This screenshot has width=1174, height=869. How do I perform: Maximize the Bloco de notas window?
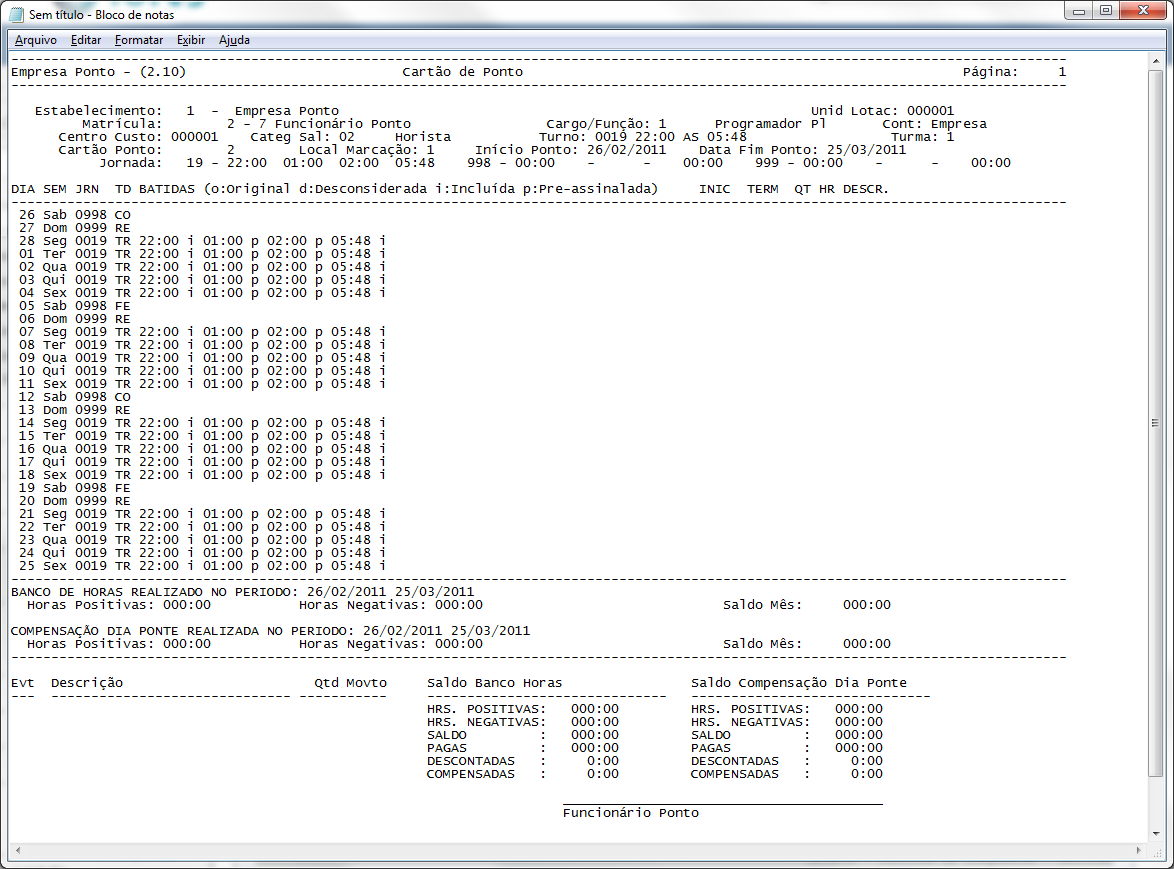click(x=1106, y=11)
